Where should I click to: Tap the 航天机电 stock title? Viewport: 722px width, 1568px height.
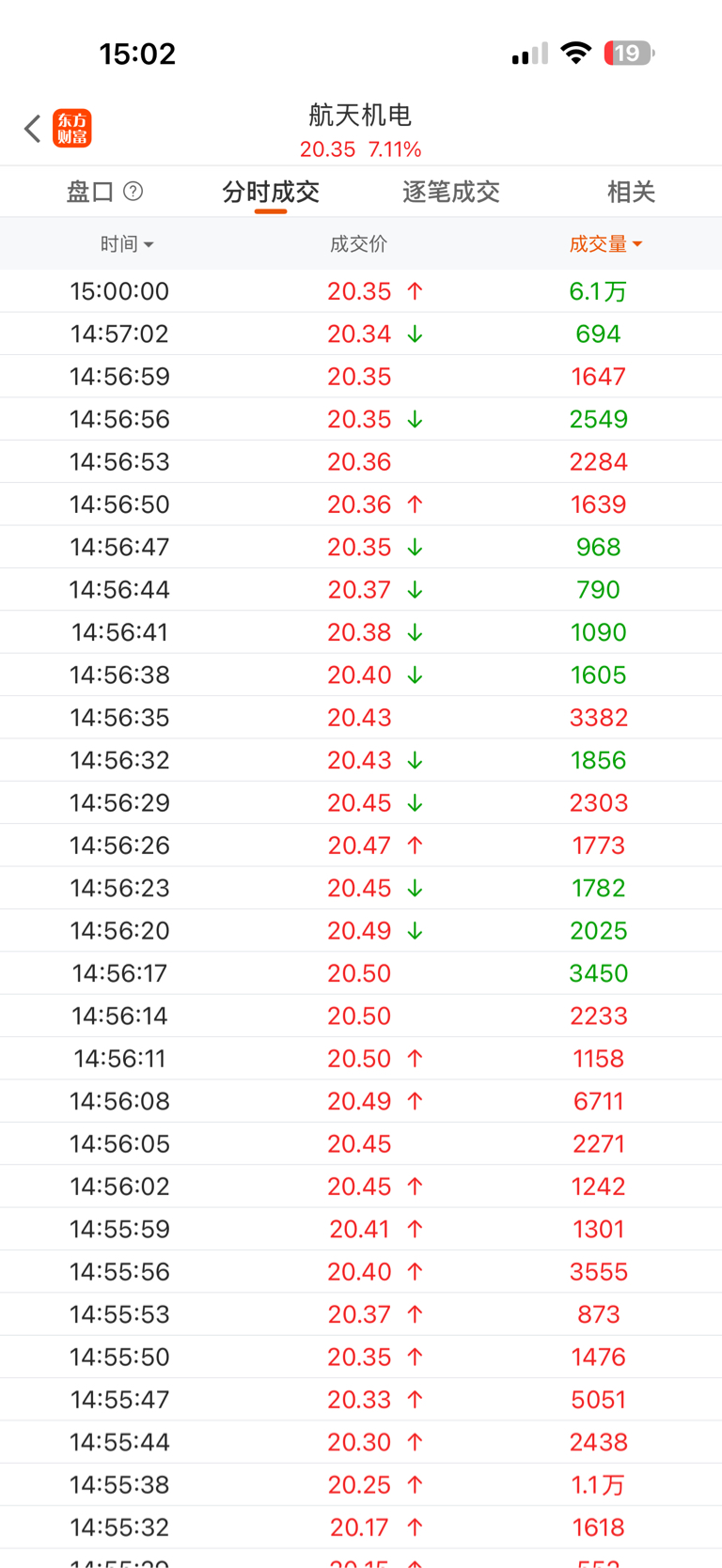360,116
